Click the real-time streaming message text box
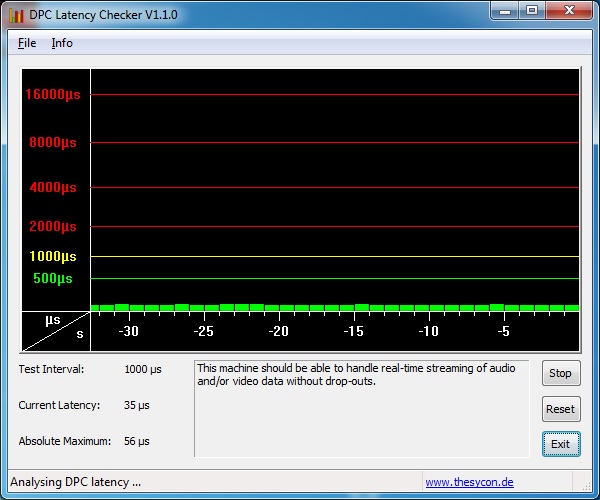Viewport: 600px width, 500px height. [362, 409]
